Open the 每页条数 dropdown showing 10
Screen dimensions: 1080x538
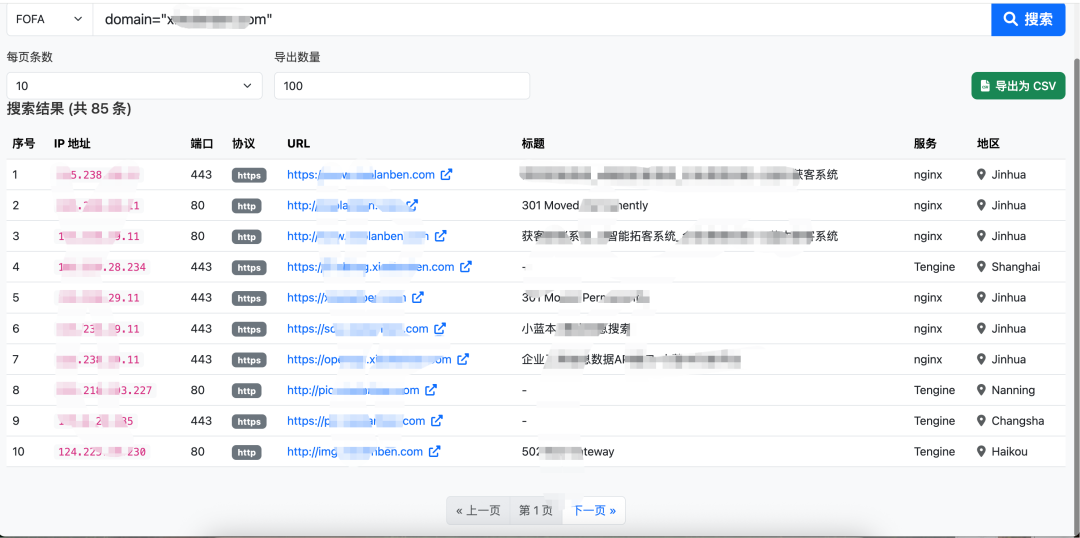134,86
